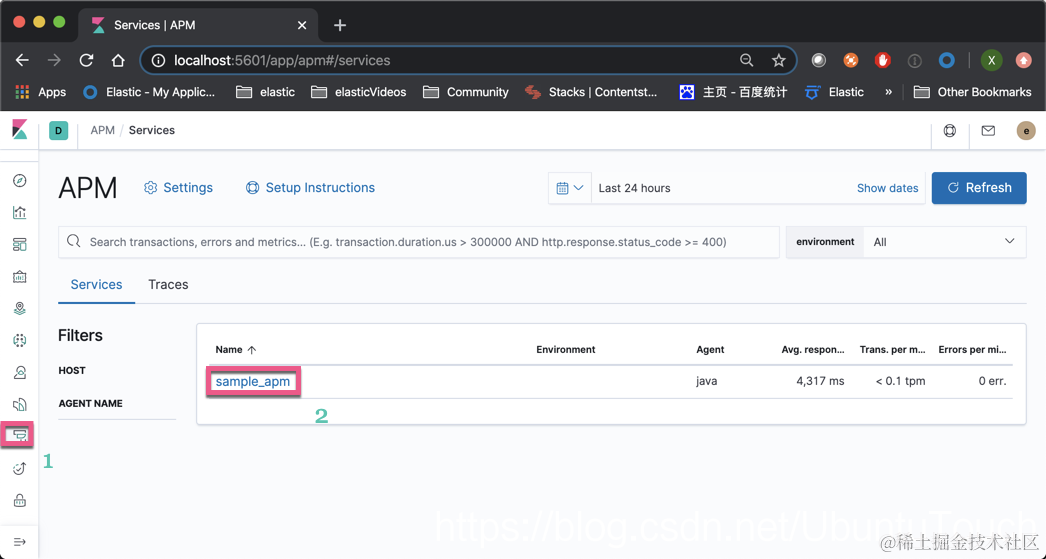The image size is (1046, 559).
Task: Open the Maps icon in sidebar
Action: tap(19, 308)
